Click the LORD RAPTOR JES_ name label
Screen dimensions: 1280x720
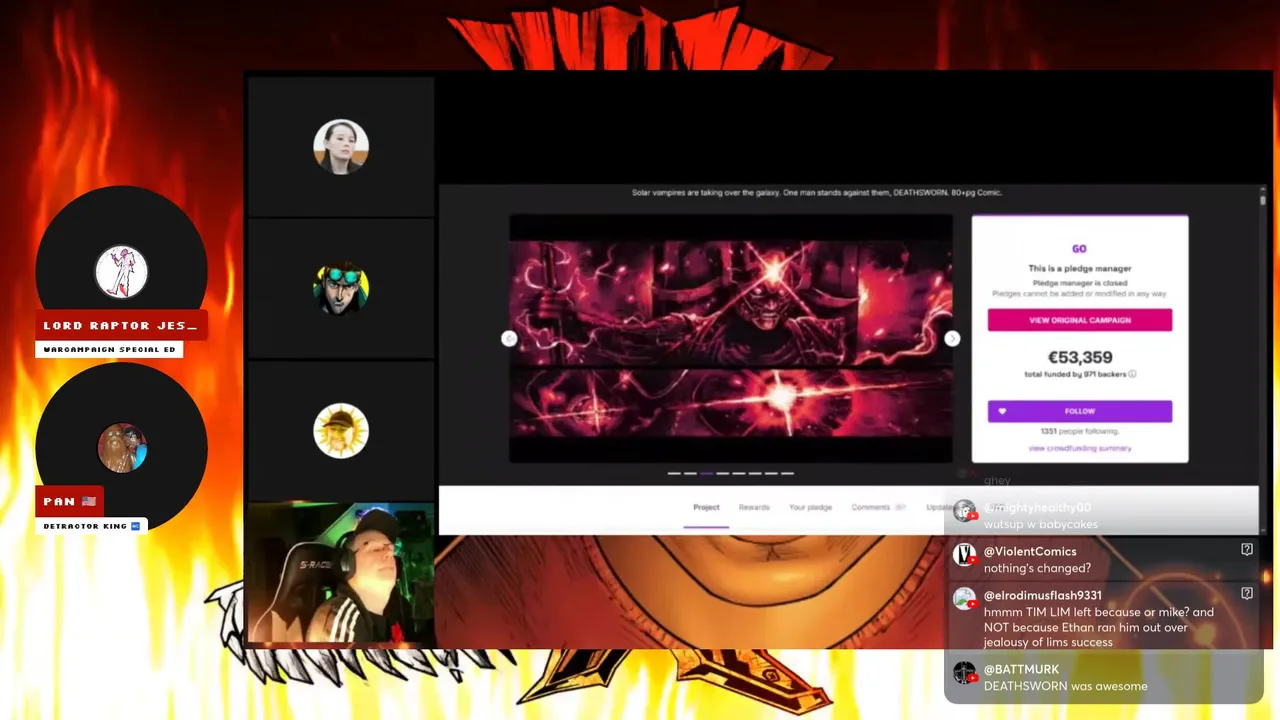(121, 326)
